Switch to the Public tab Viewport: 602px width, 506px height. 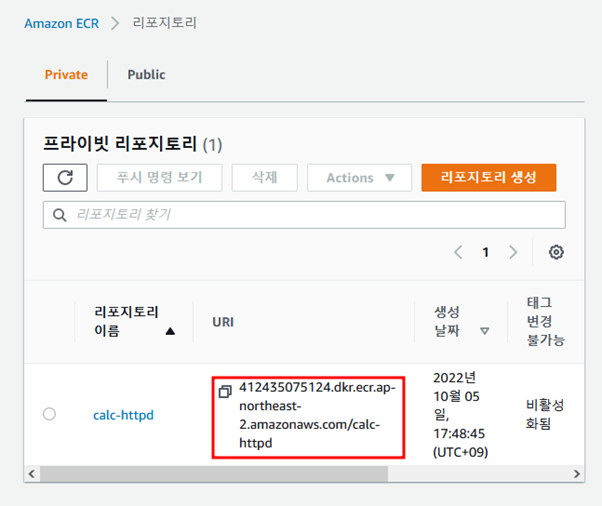coord(146,74)
